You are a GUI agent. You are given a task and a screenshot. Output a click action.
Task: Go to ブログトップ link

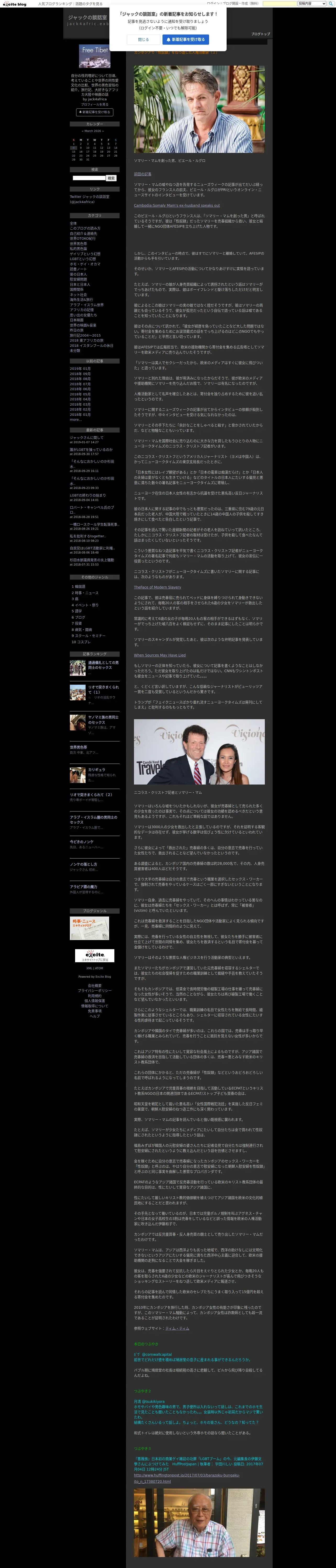coord(260,34)
